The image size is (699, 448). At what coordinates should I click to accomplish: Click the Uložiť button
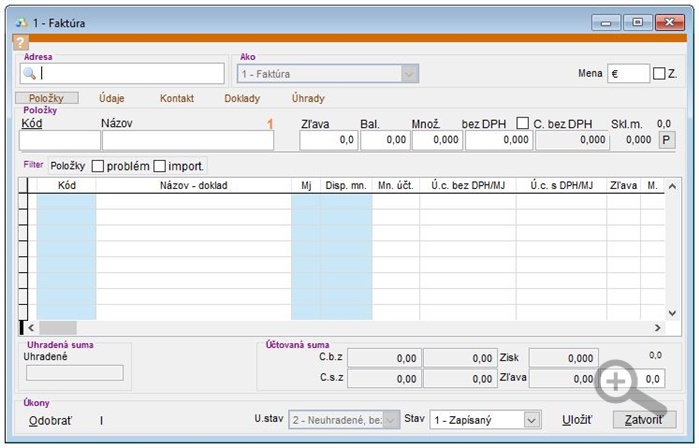click(x=577, y=420)
